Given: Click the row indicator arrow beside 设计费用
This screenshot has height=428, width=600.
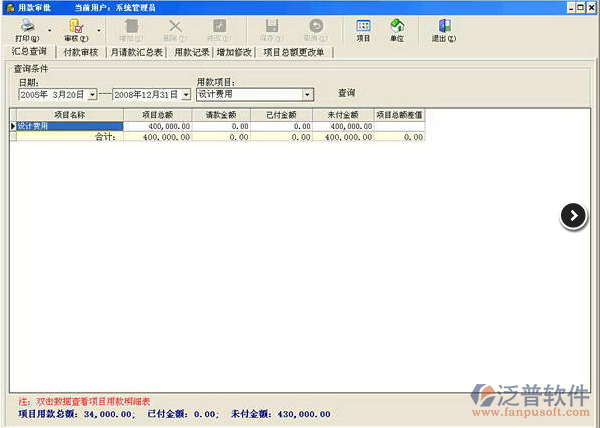Looking at the screenshot, I should 13,126.
